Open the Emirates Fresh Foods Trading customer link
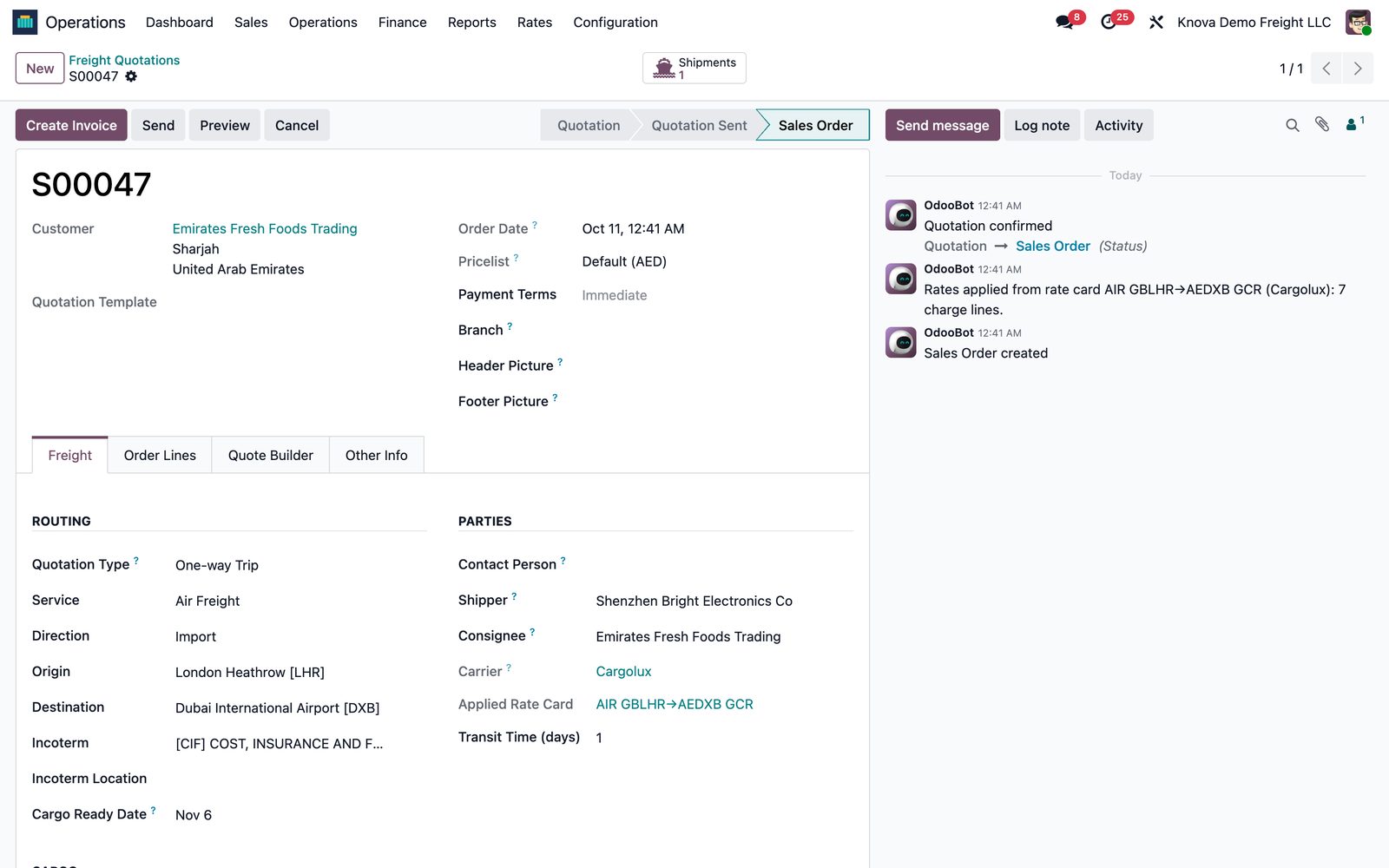 (x=265, y=228)
